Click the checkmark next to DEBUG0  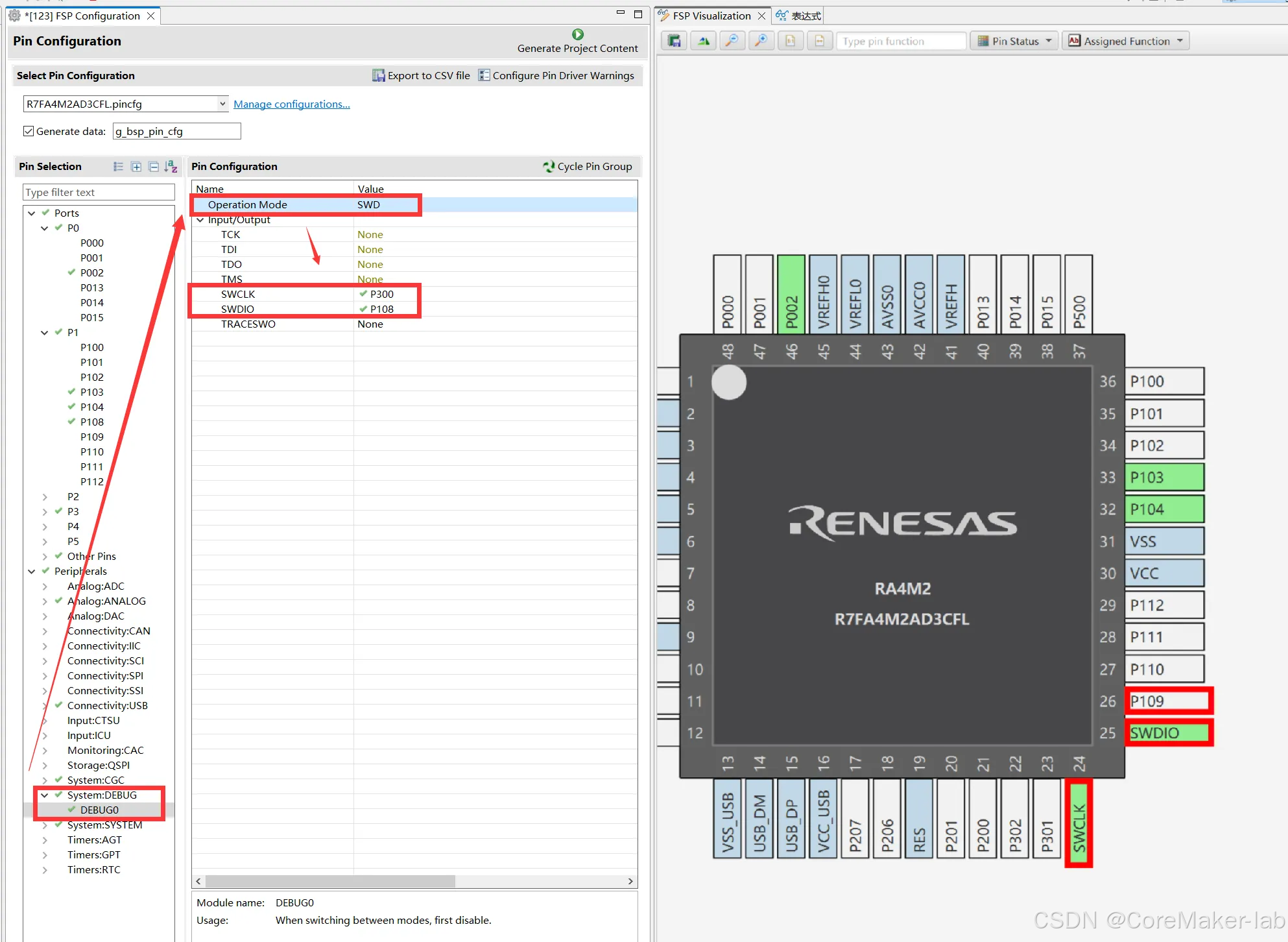tap(72, 810)
